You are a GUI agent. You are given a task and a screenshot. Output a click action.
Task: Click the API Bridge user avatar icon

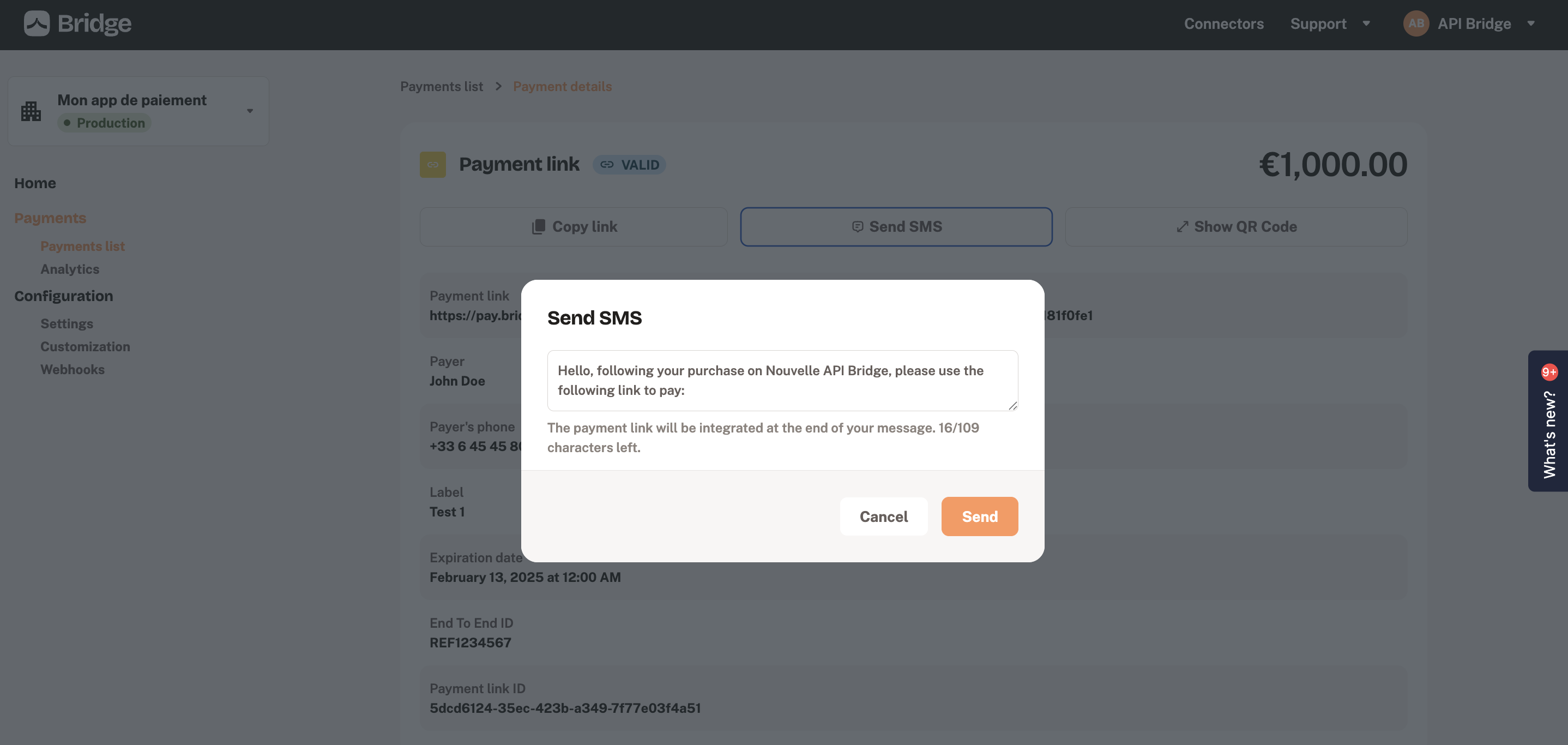(x=1417, y=22)
